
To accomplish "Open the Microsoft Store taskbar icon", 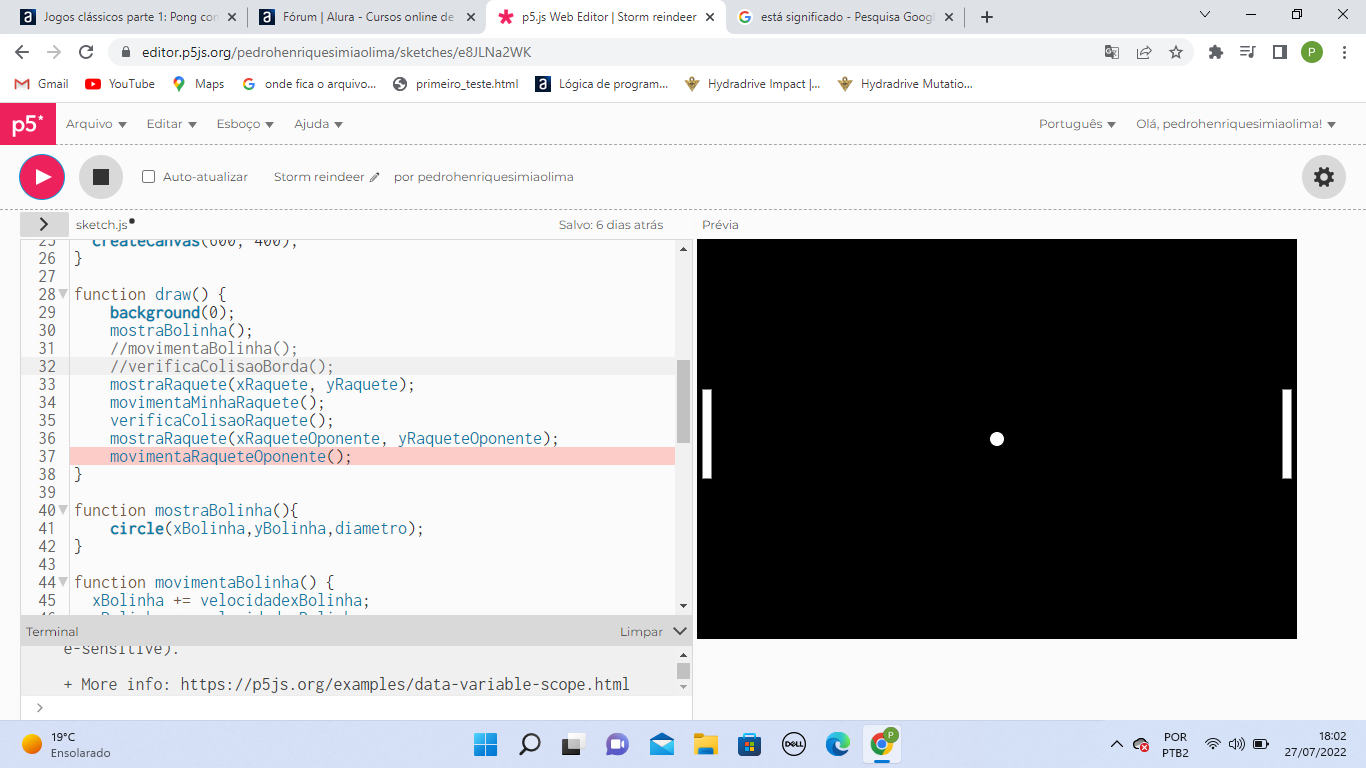I will click(x=749, y=744).
